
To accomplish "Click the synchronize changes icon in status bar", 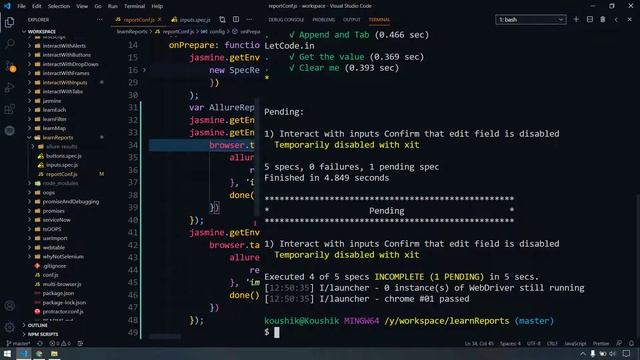I will tap(40, 343).
